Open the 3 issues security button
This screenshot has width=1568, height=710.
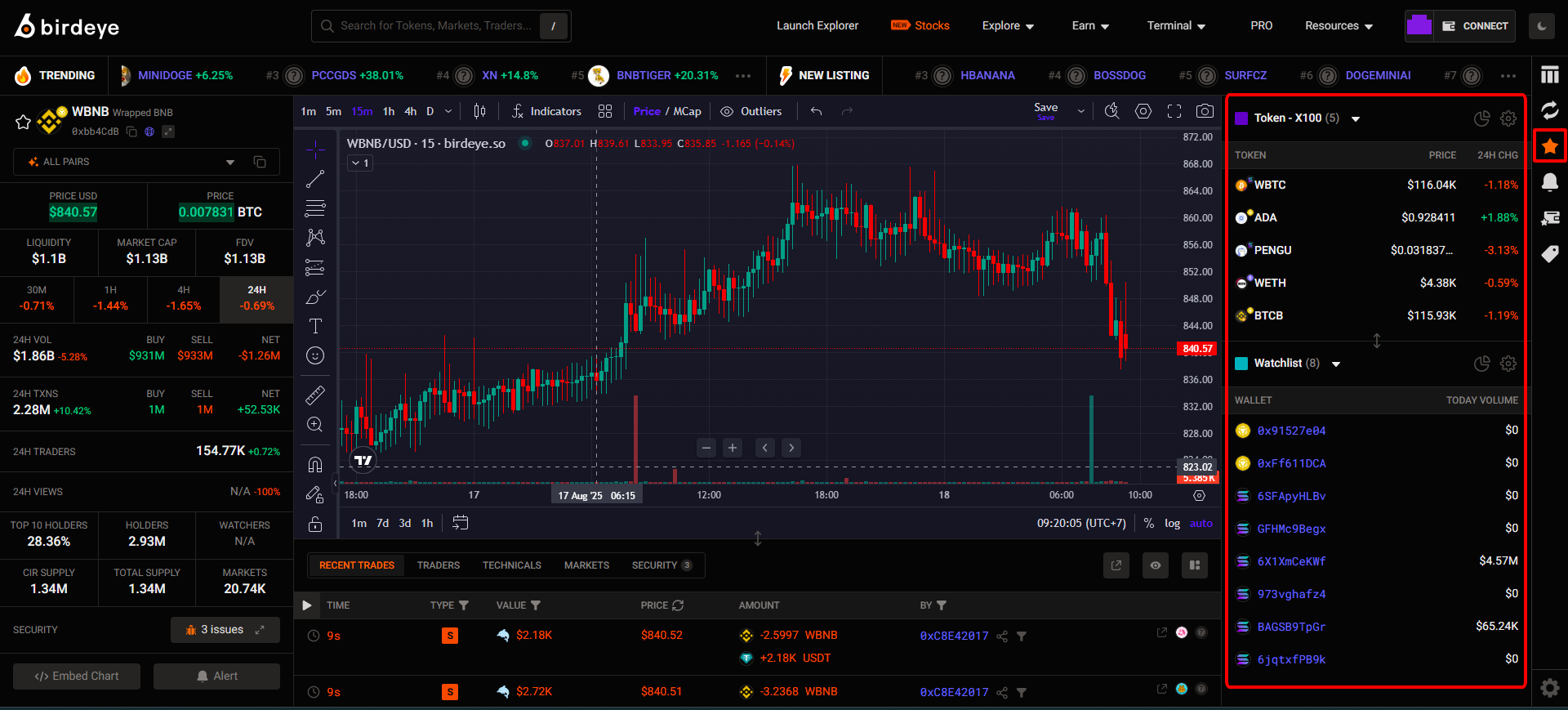click(x=225, y=630)
